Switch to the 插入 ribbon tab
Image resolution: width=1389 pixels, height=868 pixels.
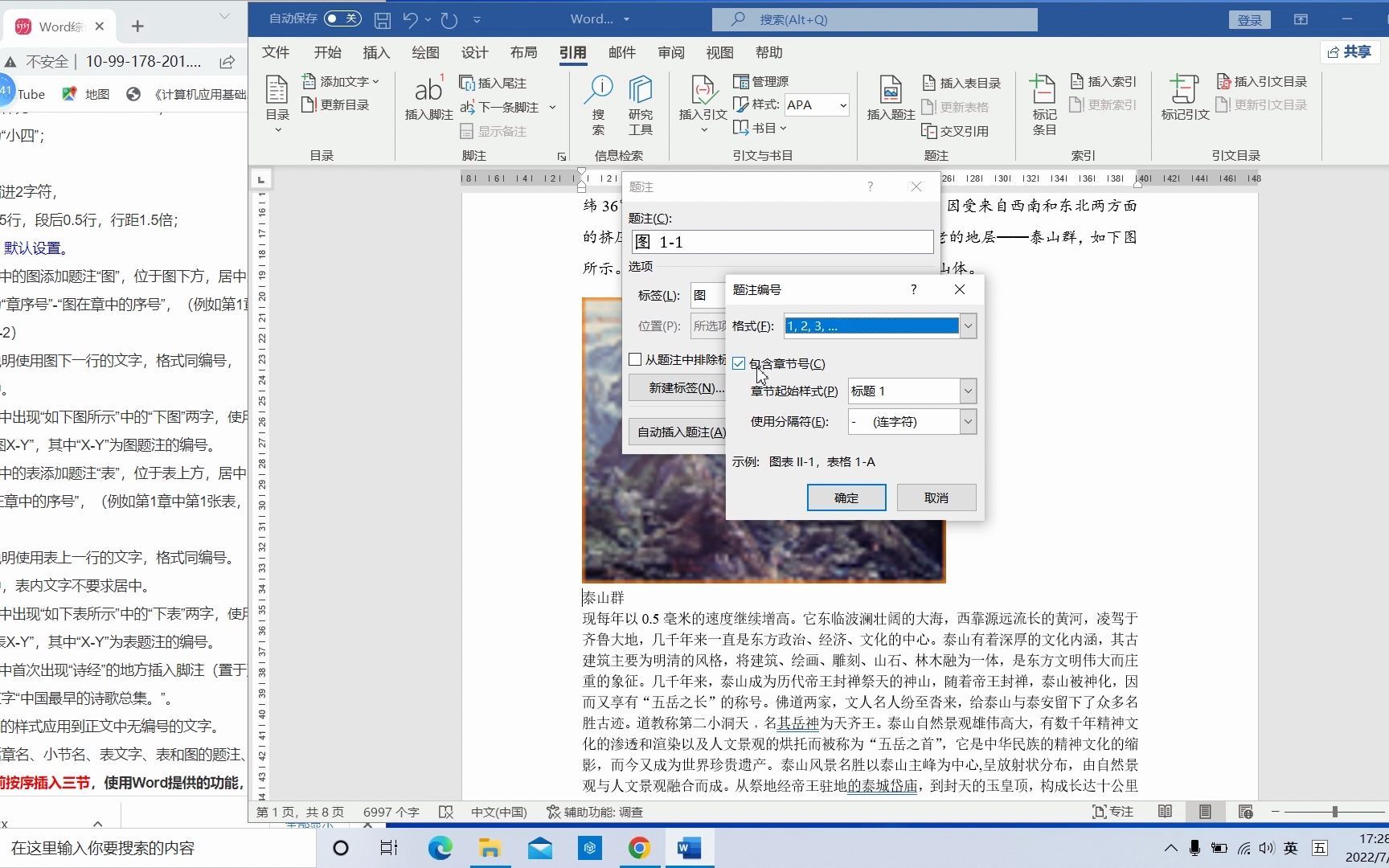click(376, 52)
